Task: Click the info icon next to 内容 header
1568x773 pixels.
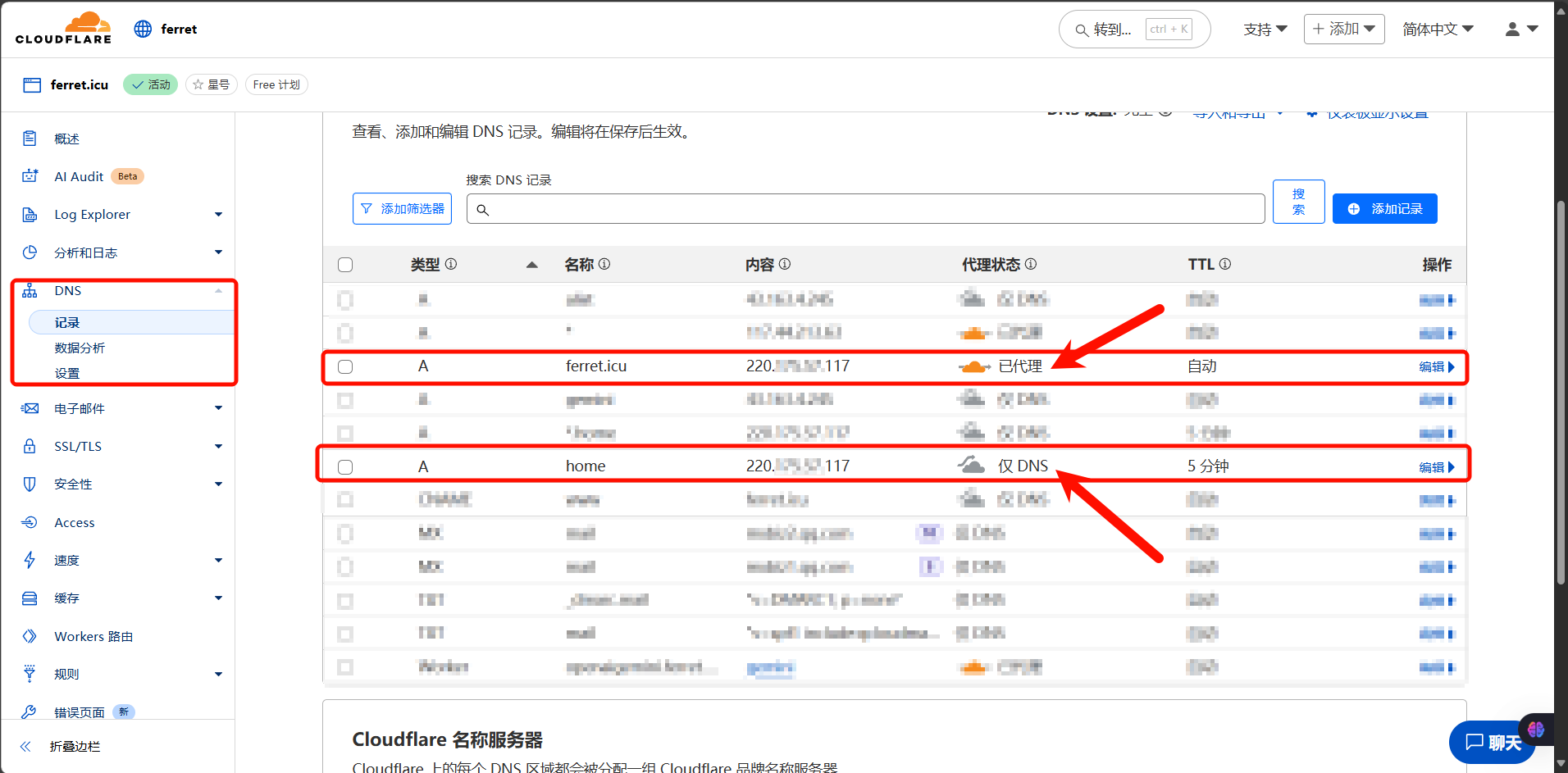Action: pyautogui.click(x=785, y=264)
